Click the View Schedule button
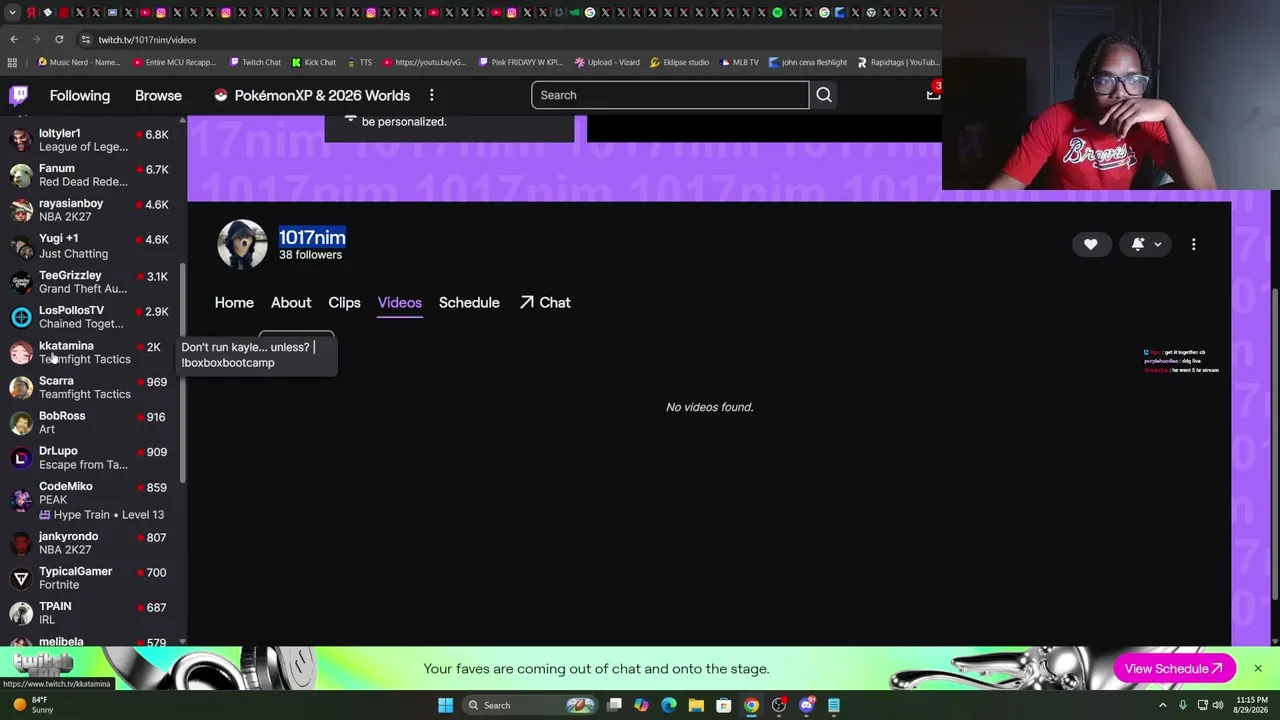This screenshot has width=1280, height=720. 1174,669
